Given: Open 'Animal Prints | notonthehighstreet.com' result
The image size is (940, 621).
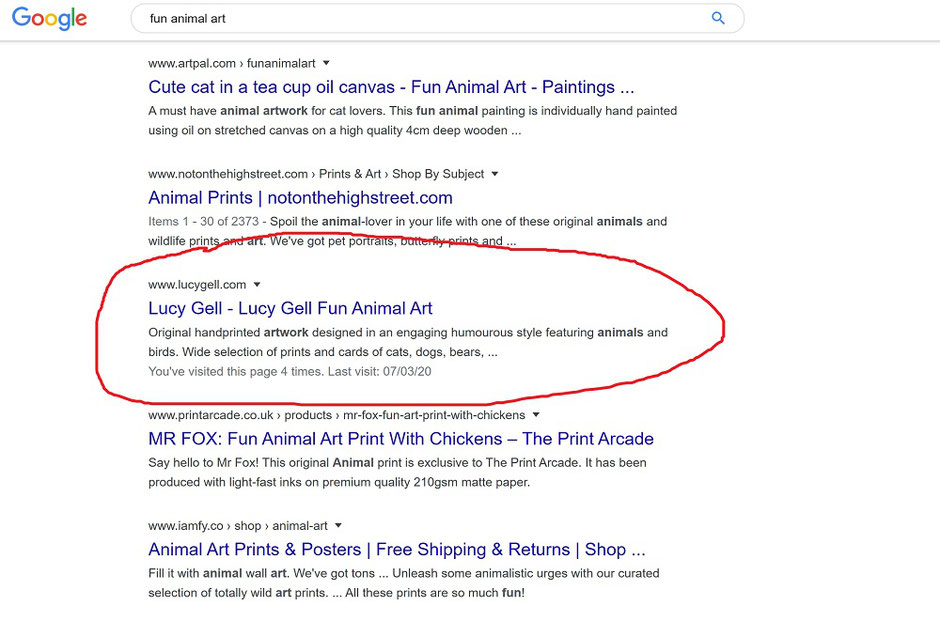Looking at the screenshot, I should (x=300, y=198).
